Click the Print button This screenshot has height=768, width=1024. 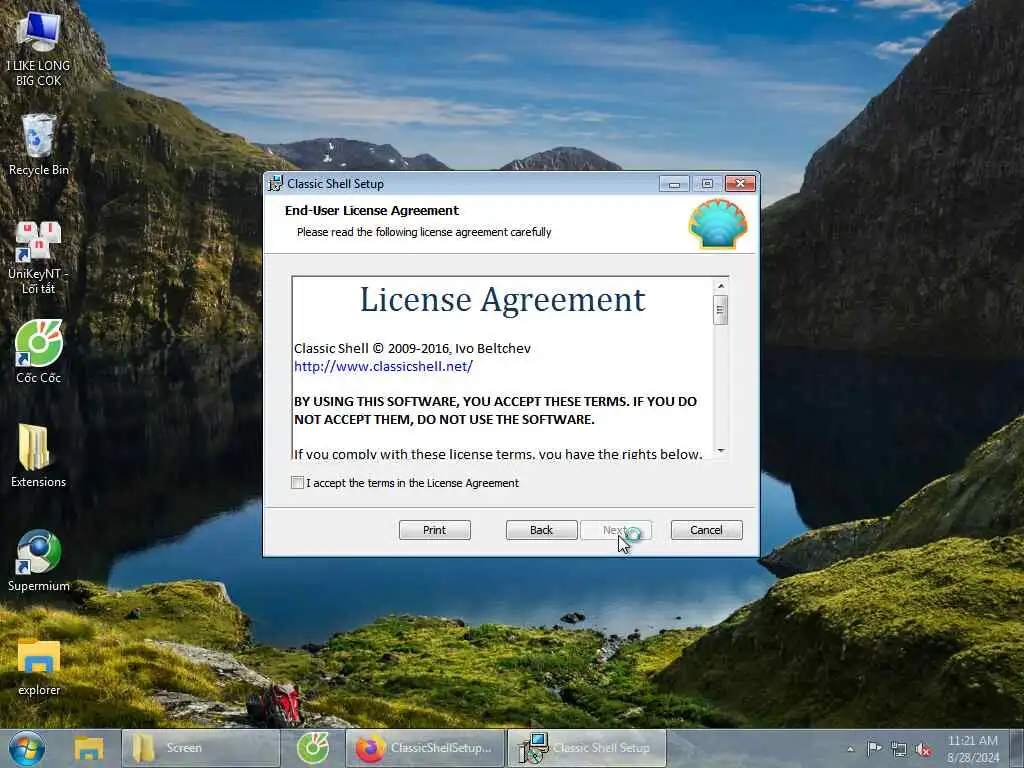pyautogui.click(x=434, y=530)
